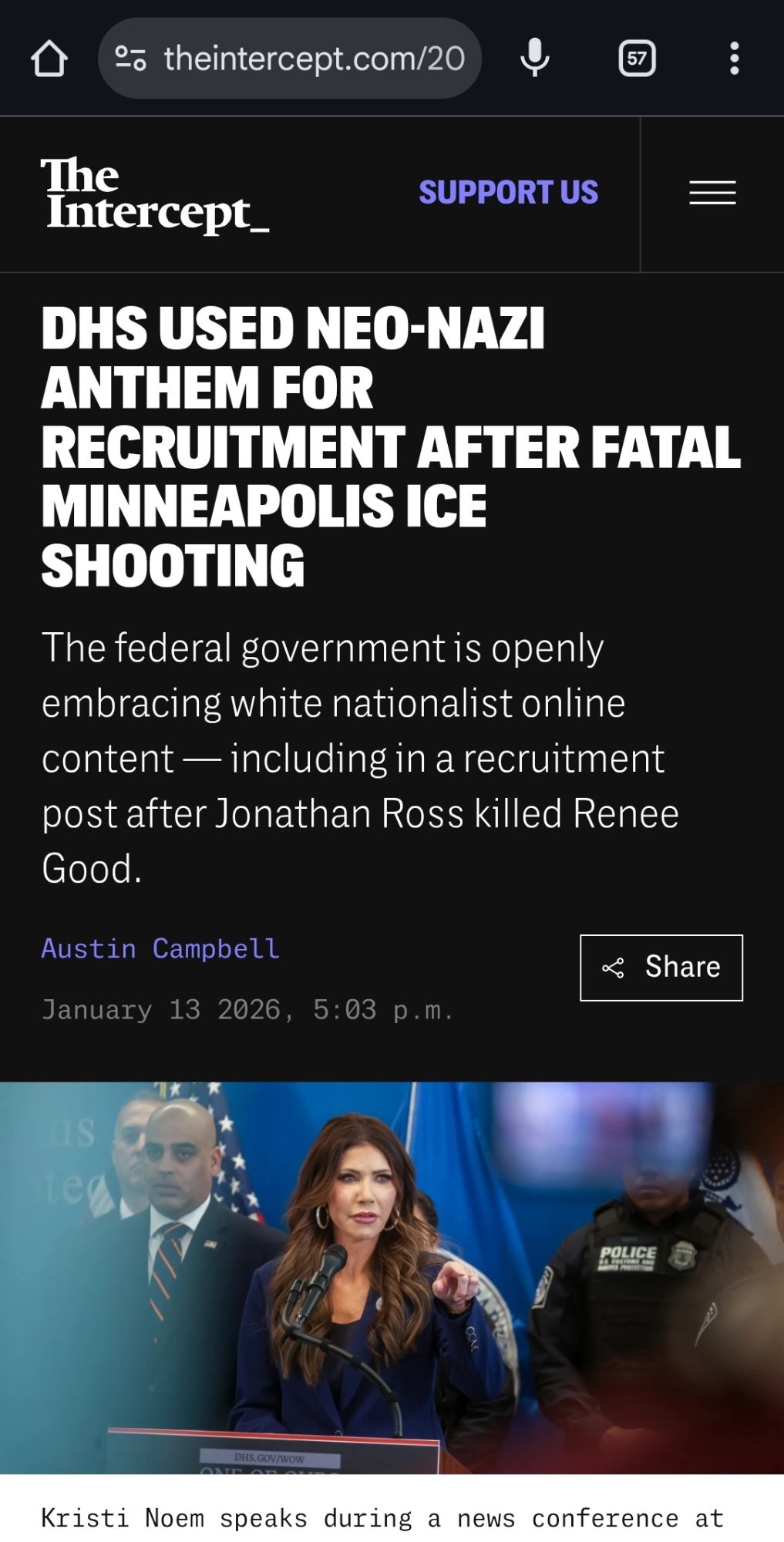
Task: Open the tab switcher showing 57 tabs
Action: coord(637,59)
